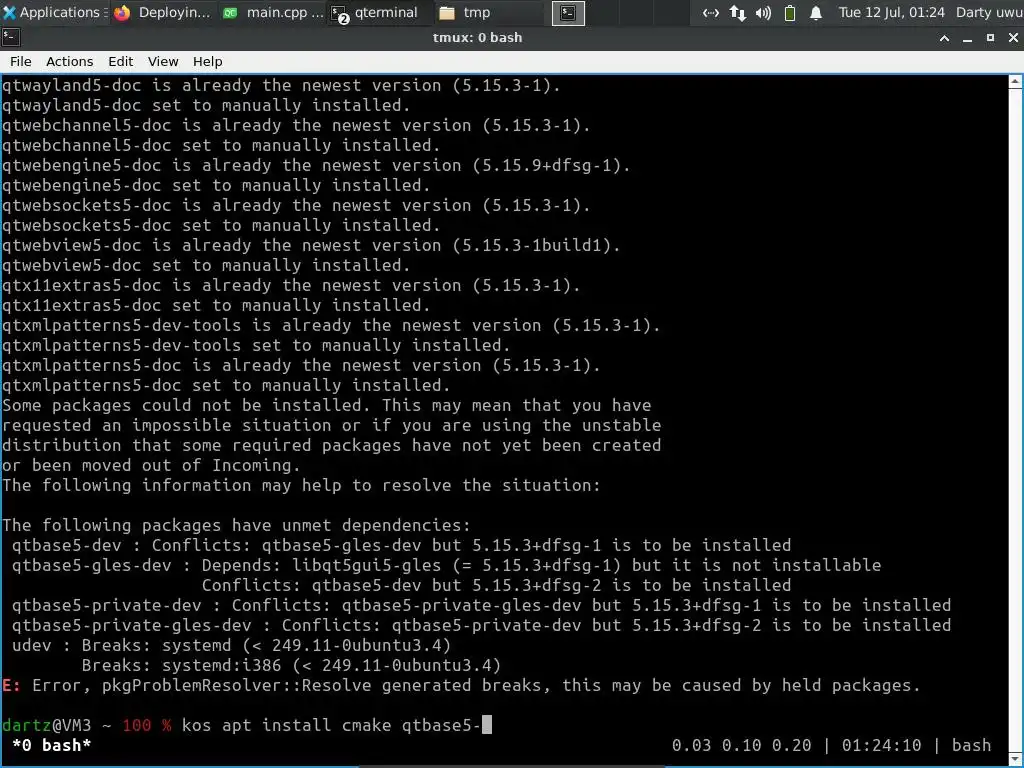Click 'qtwayland5-doc is already the newest version' line
The height and width of the screenshot is (768, 1024).
point(281,85)
